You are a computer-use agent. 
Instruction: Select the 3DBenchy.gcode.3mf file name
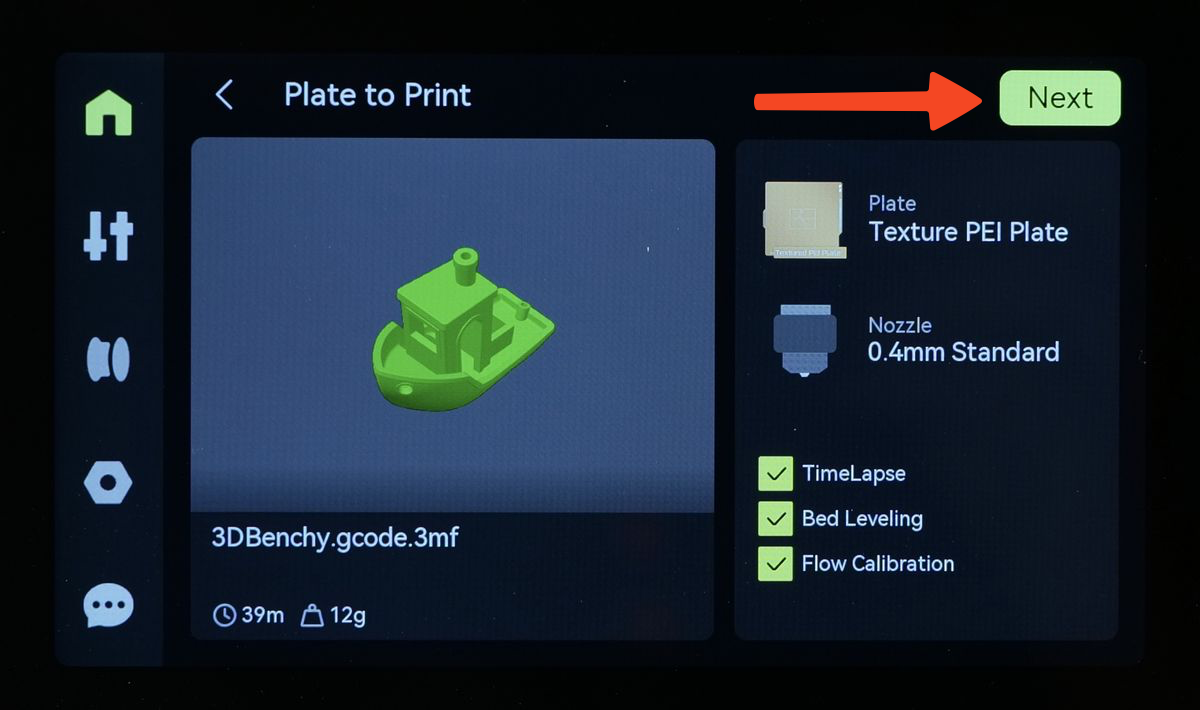click(335, 537)
